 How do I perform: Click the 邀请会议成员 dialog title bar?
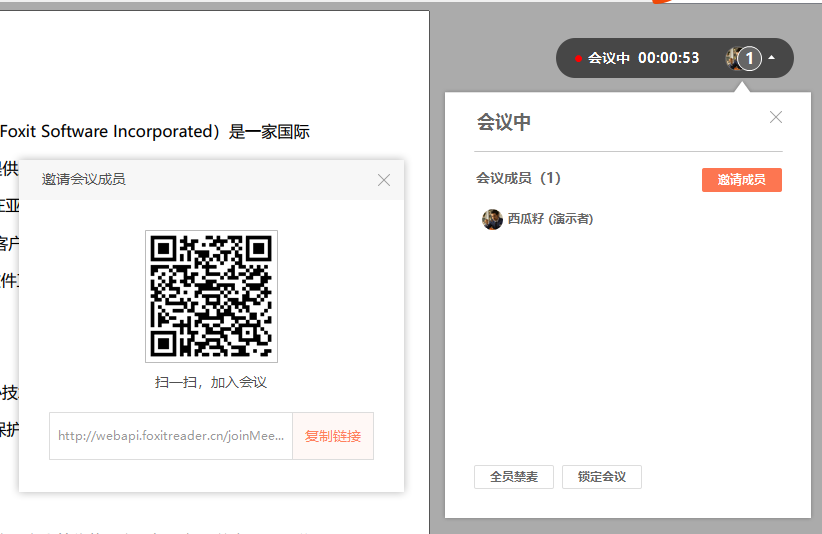[x=200, y=180]
